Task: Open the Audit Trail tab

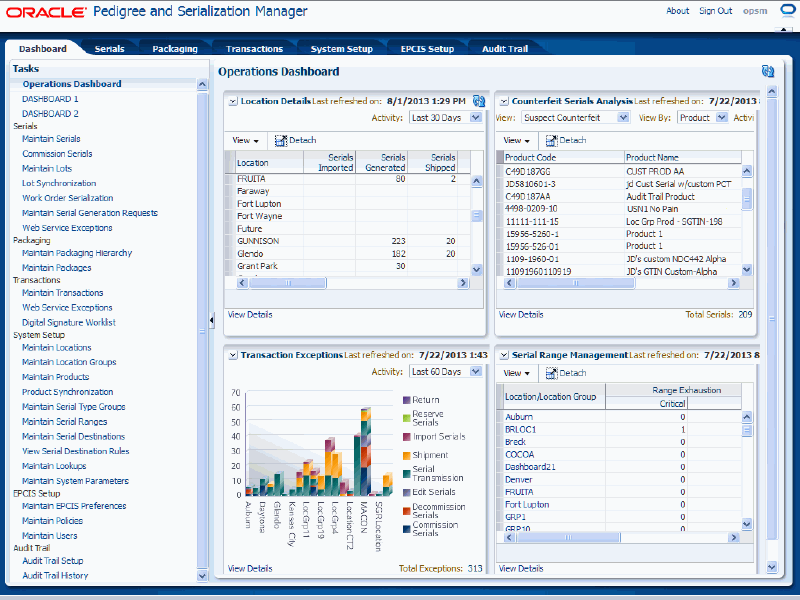Action: (505, 49)
